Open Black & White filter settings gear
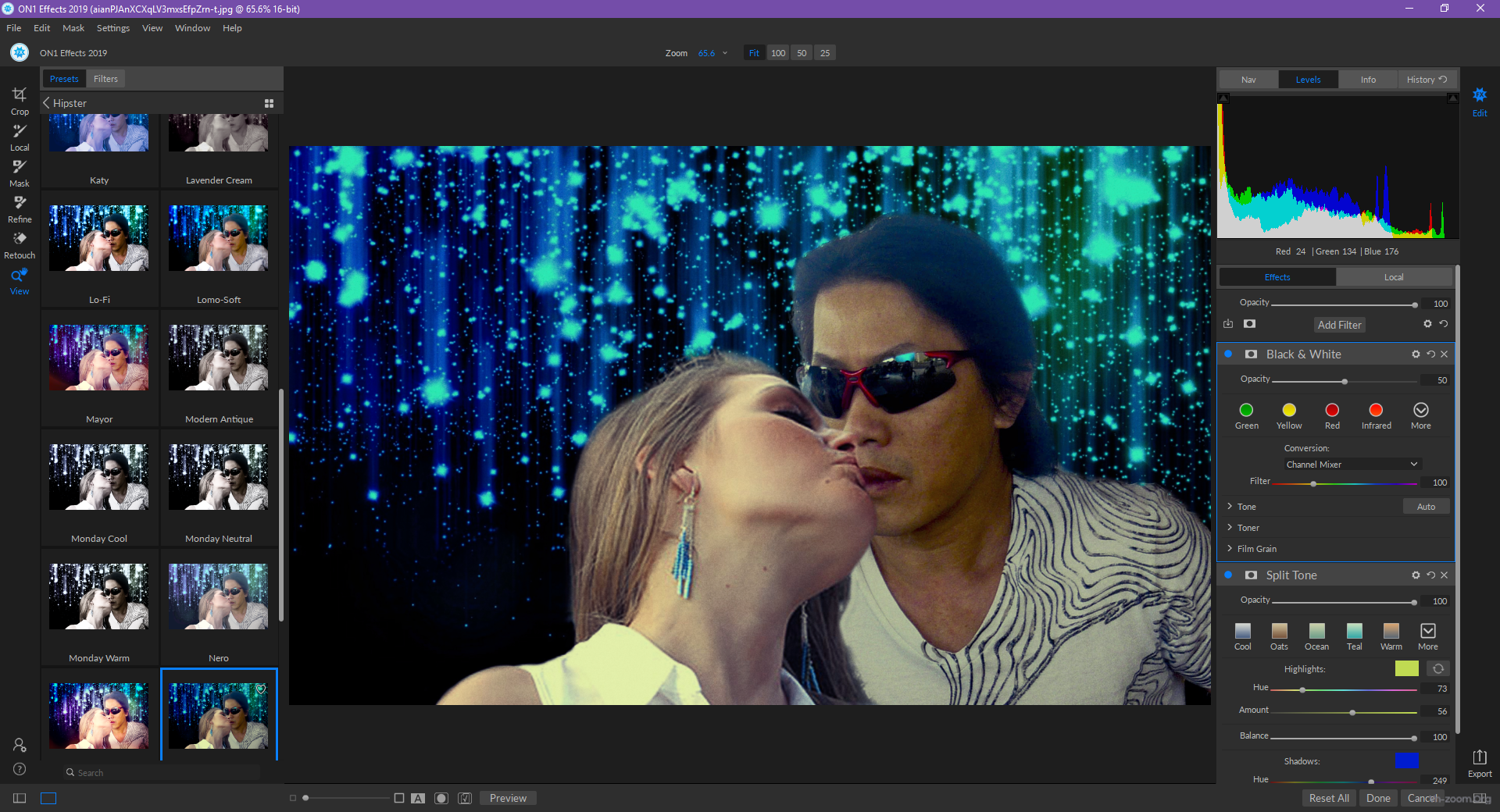Viewport: 1500px width, 812px height. pos(1416,354)
